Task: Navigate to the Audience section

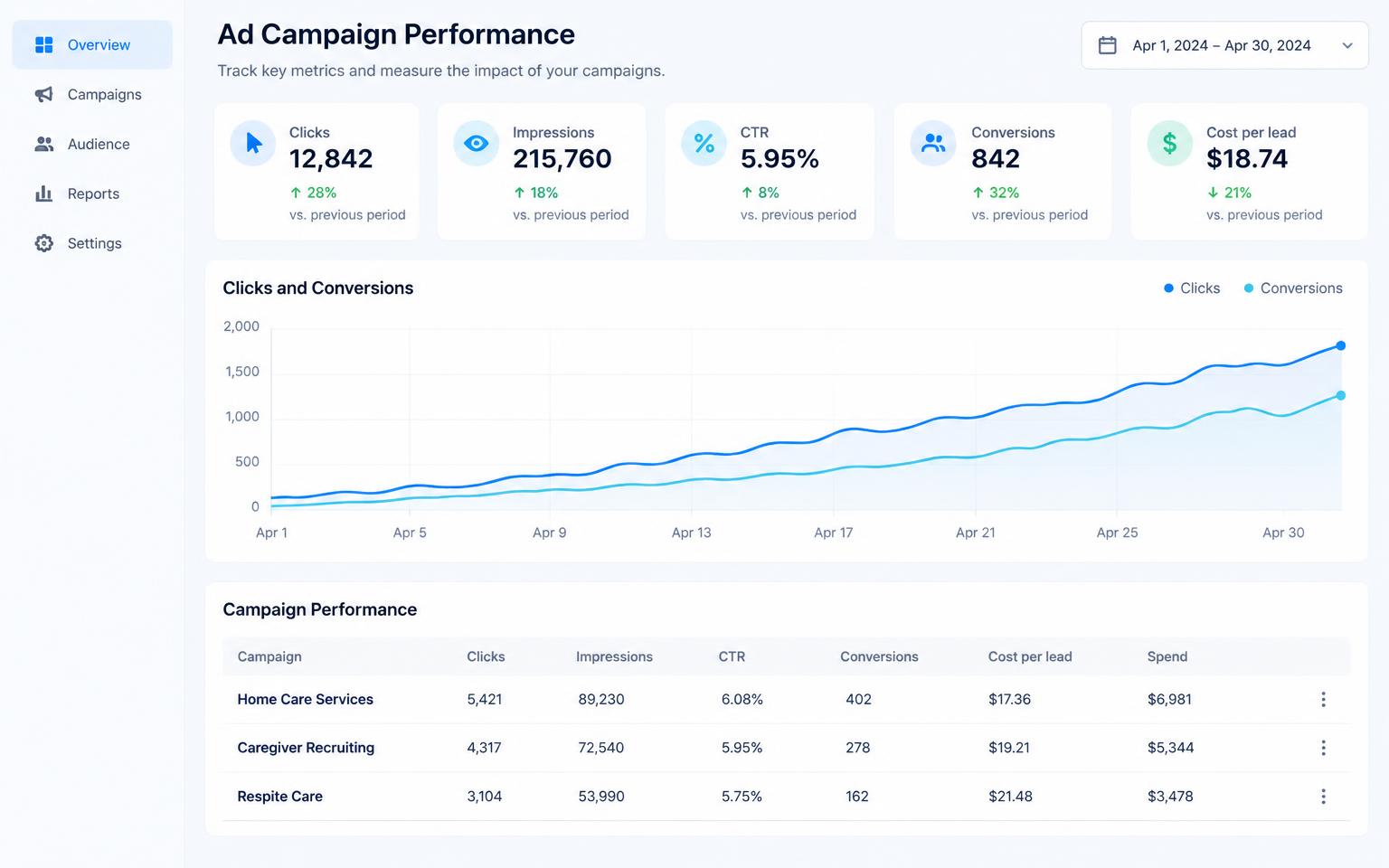Action: pos(92,145)
